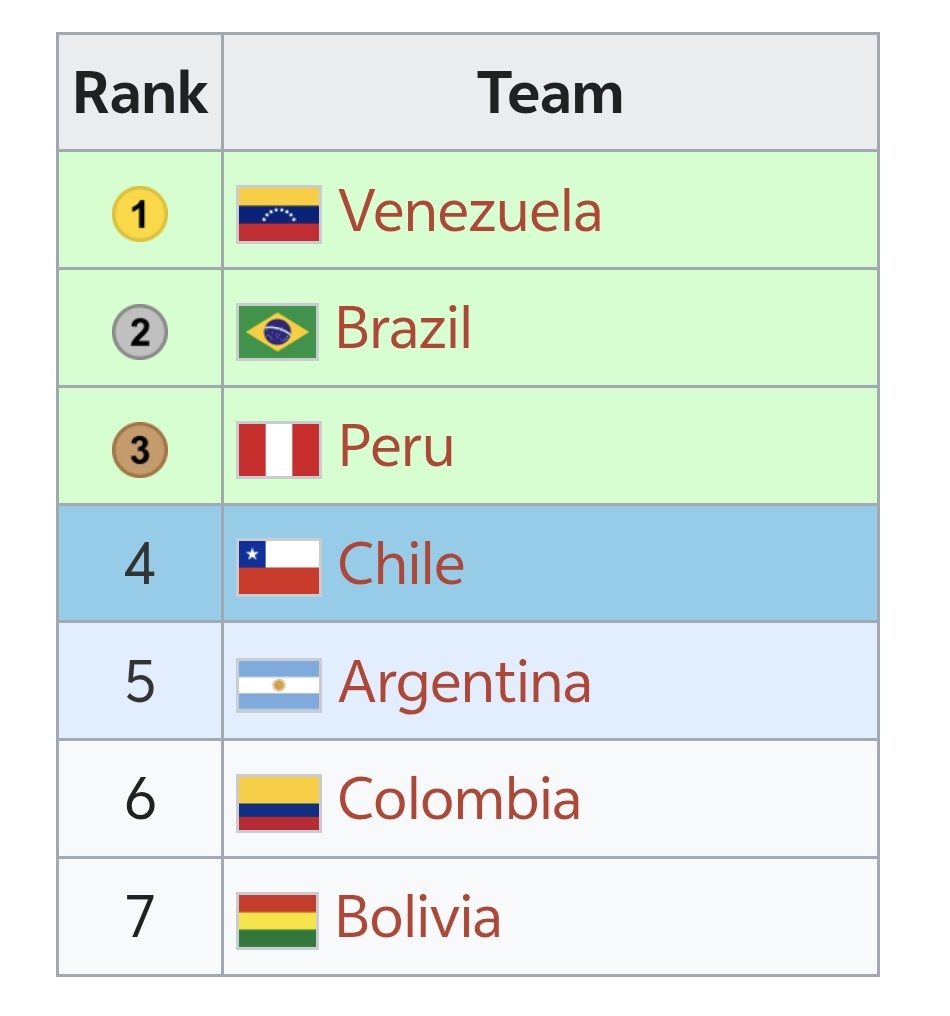Click the Team column header
950x1016 pixels.
(550, 92)
